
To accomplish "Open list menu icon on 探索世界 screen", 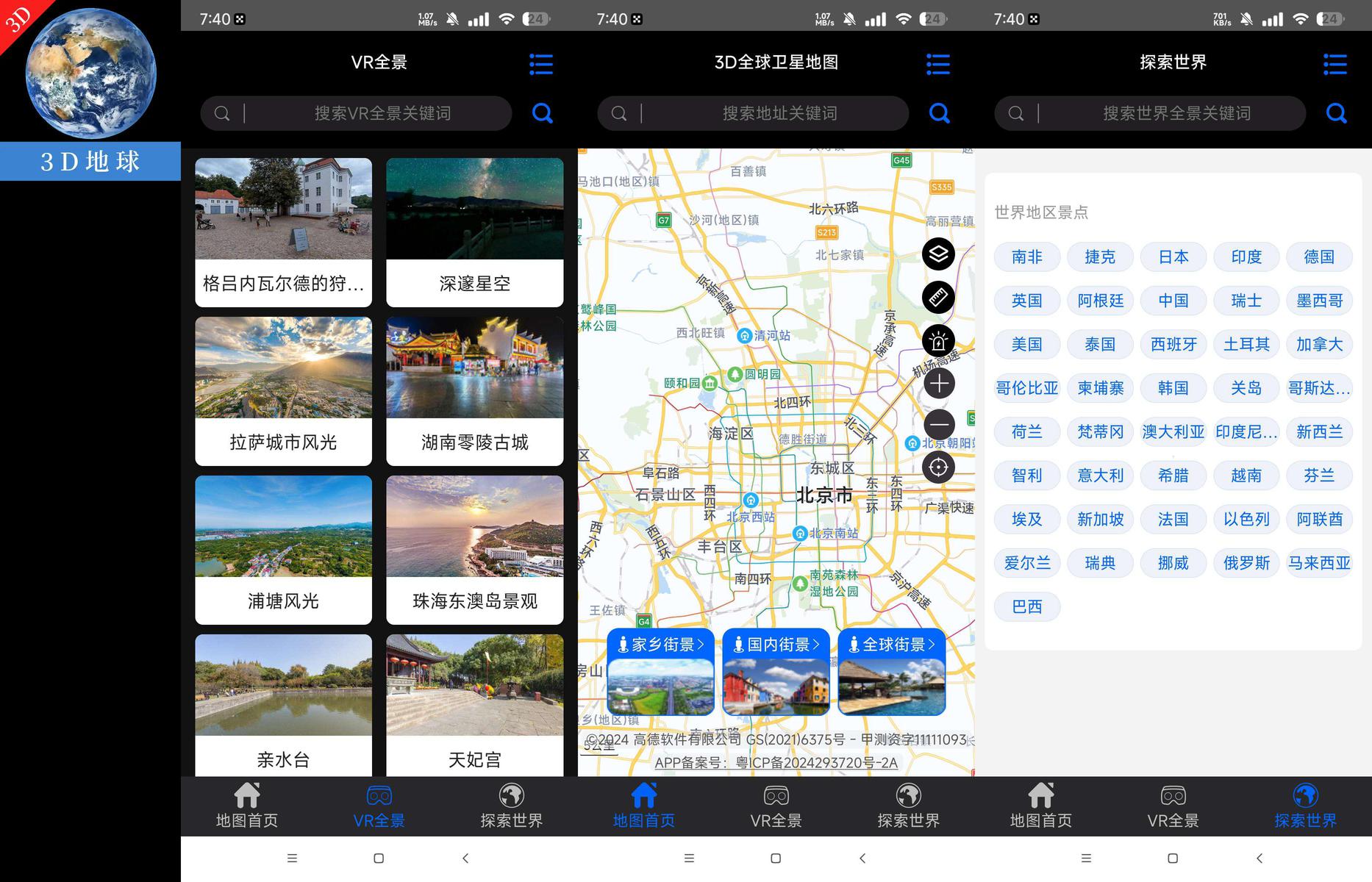I will click(x=1335, y=64).
